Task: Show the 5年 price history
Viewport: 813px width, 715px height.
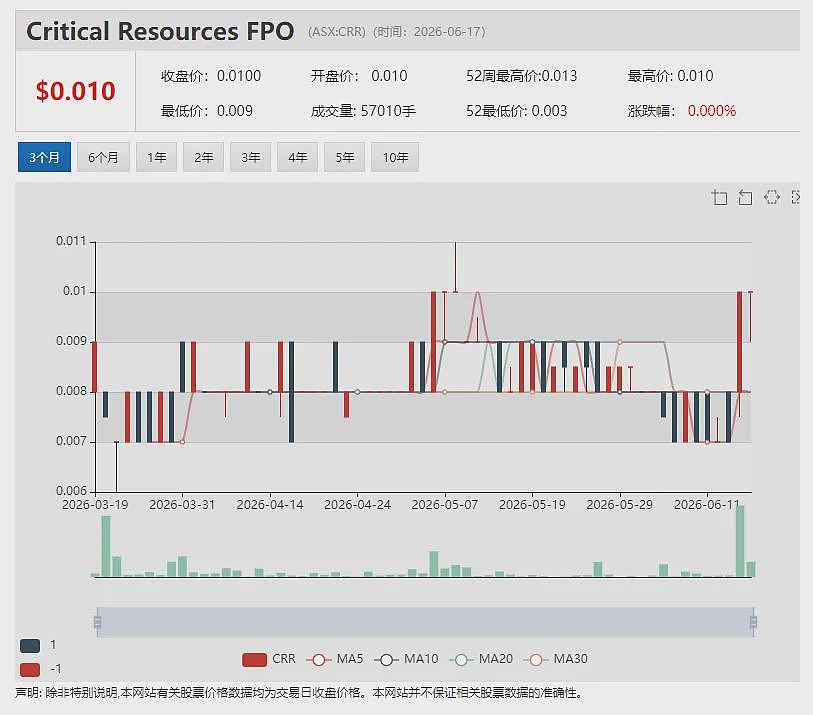Action: pyautogui.click(x=344, y=157)
